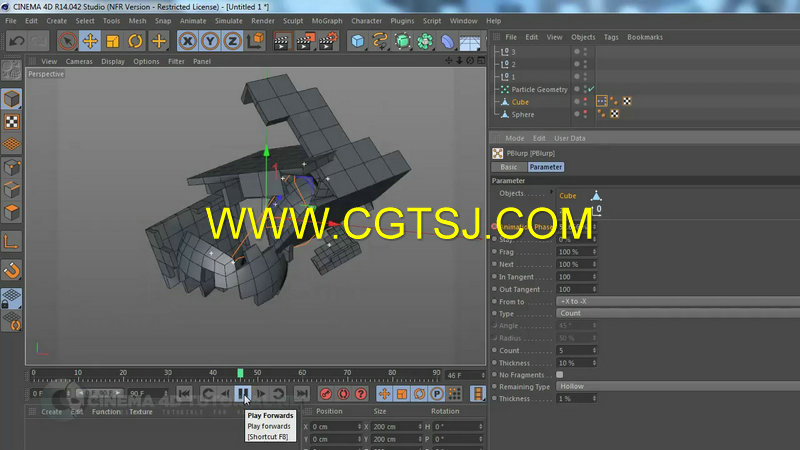
Task: Click Make Editable icon in left sidebar
Action: pos(11,70)
